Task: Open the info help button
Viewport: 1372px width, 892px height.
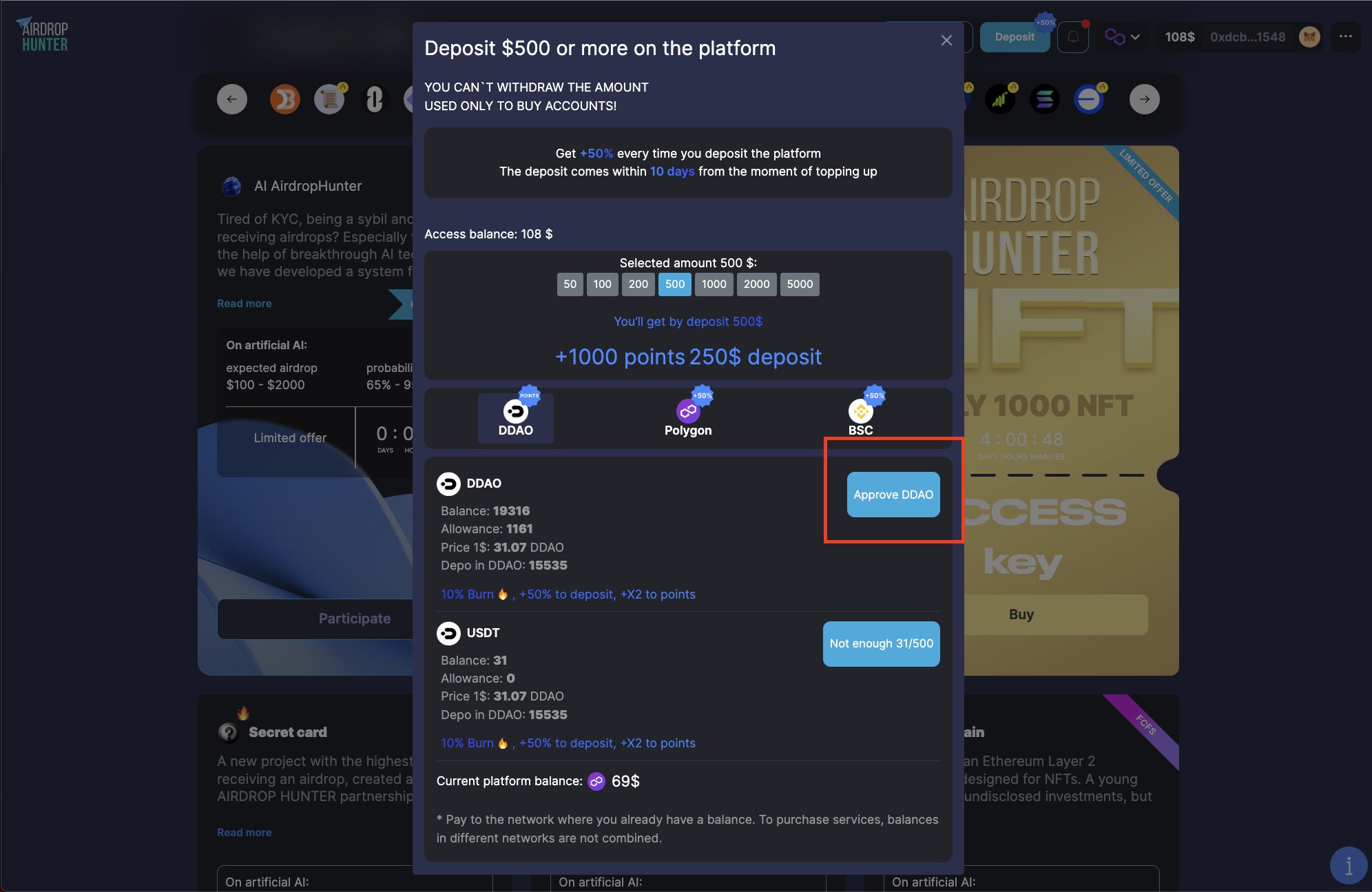Action: [x=1348, y=865]
